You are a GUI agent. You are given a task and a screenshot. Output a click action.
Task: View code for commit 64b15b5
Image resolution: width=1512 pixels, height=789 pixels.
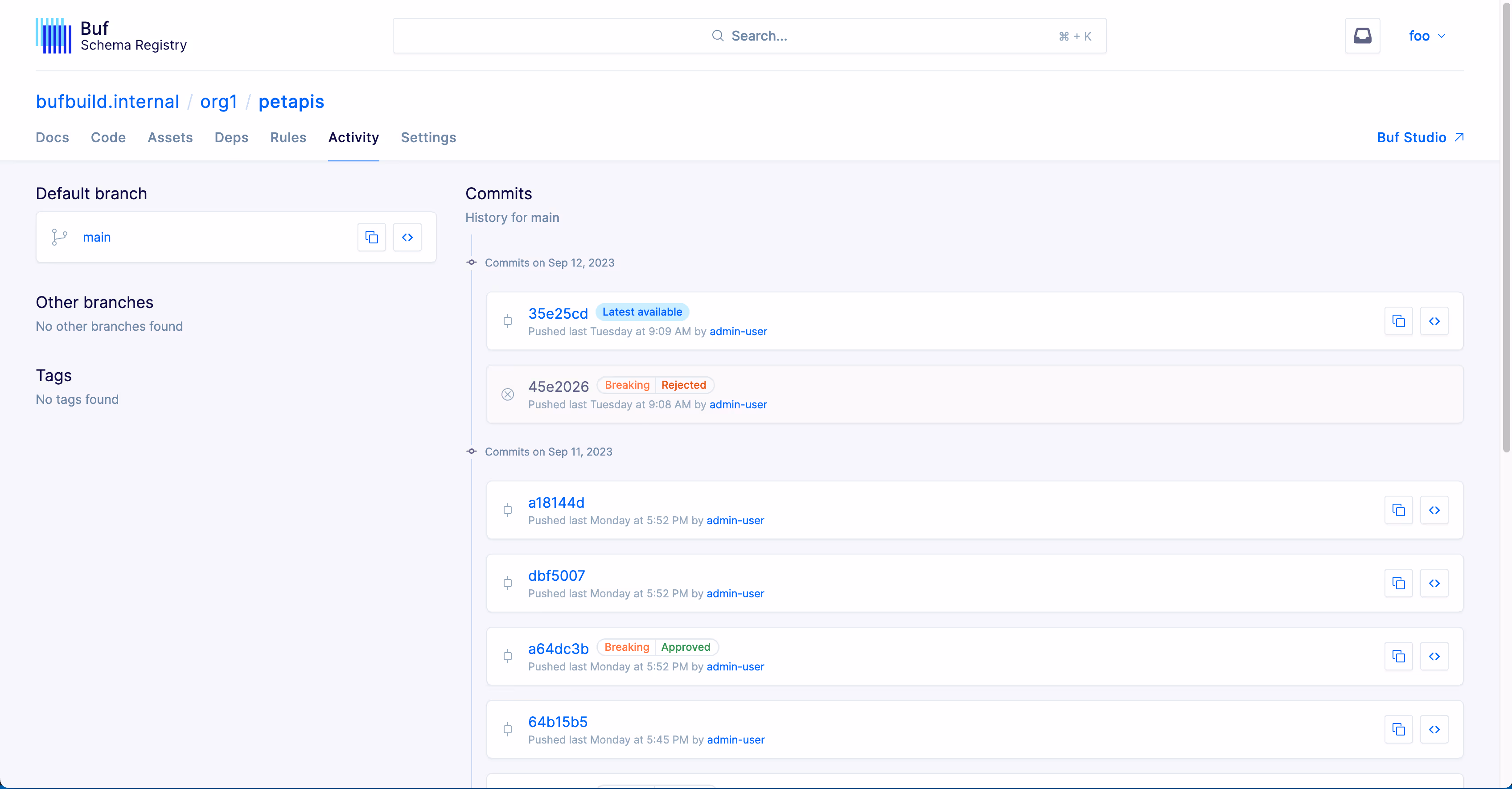point(1434,729)
